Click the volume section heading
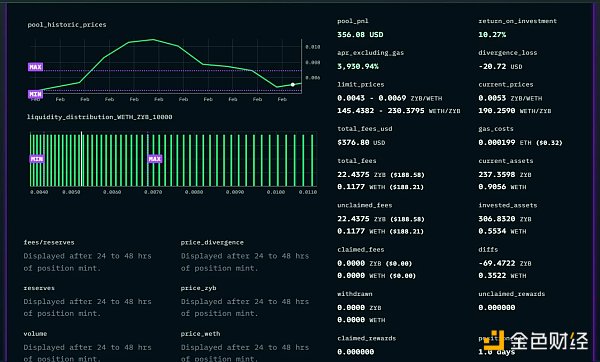600x362 pixels. [35, 334]
